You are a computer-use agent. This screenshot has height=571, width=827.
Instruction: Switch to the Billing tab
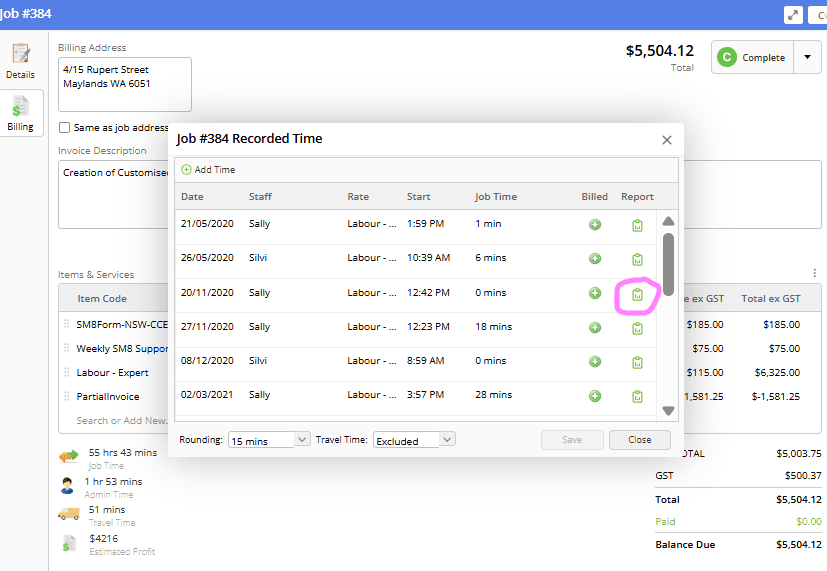pyautogui.click(x=20, y=113)
